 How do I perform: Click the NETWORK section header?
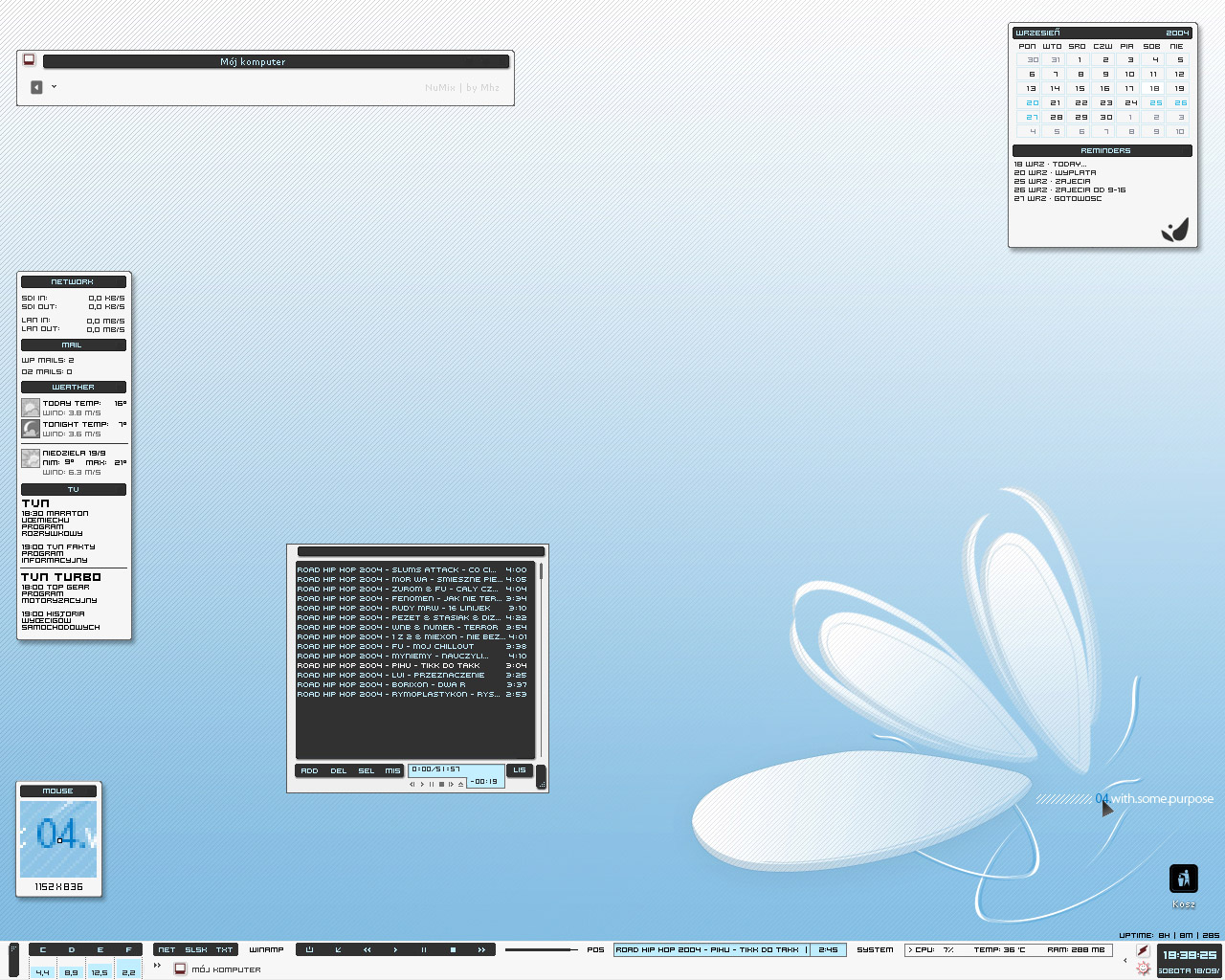pos(74,281)
